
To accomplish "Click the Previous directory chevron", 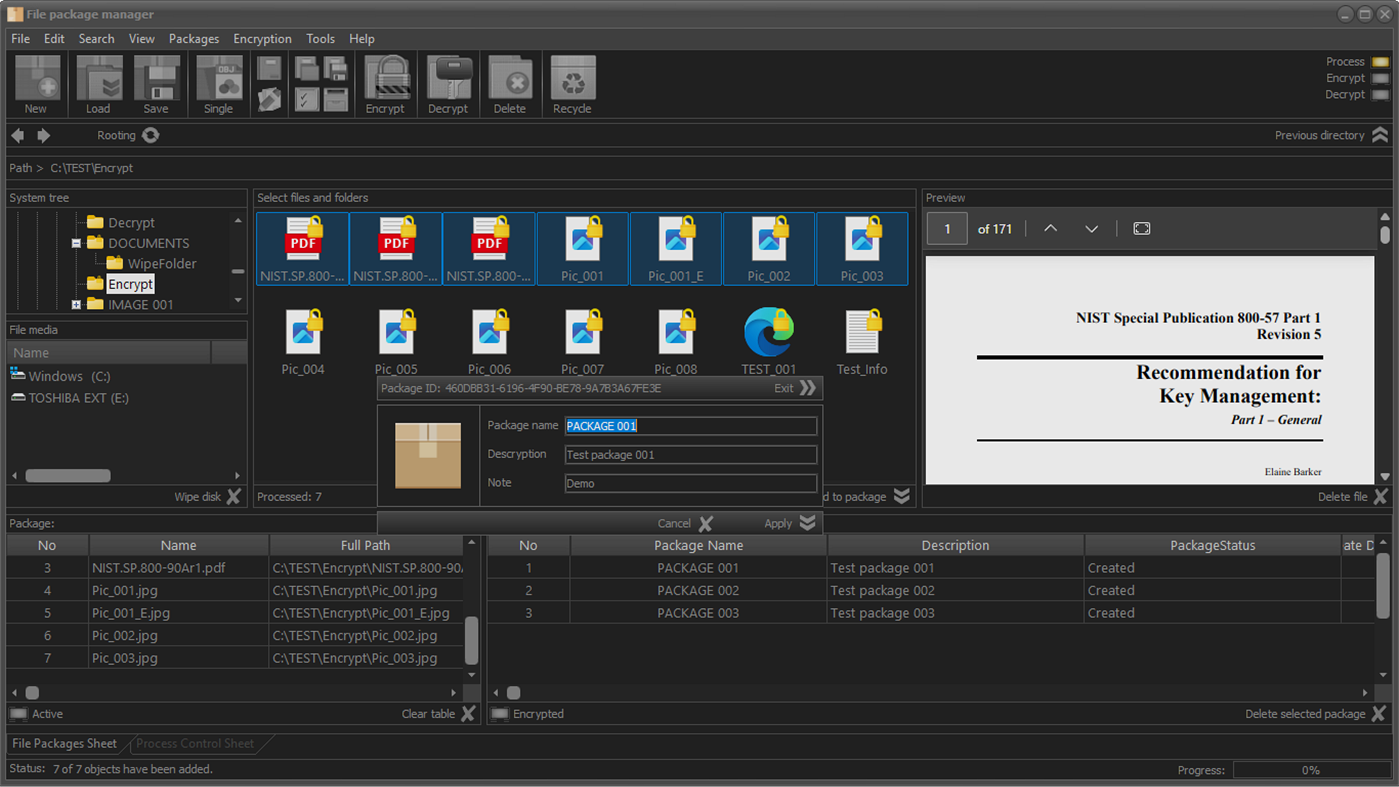I will point(1381,135).
